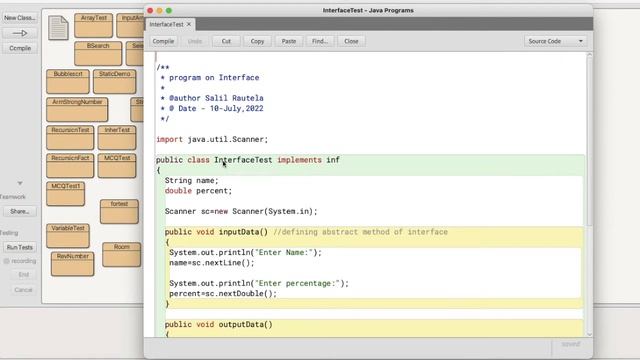Click the yellow minimize window button
640x360 pixels.
[159, 10]
